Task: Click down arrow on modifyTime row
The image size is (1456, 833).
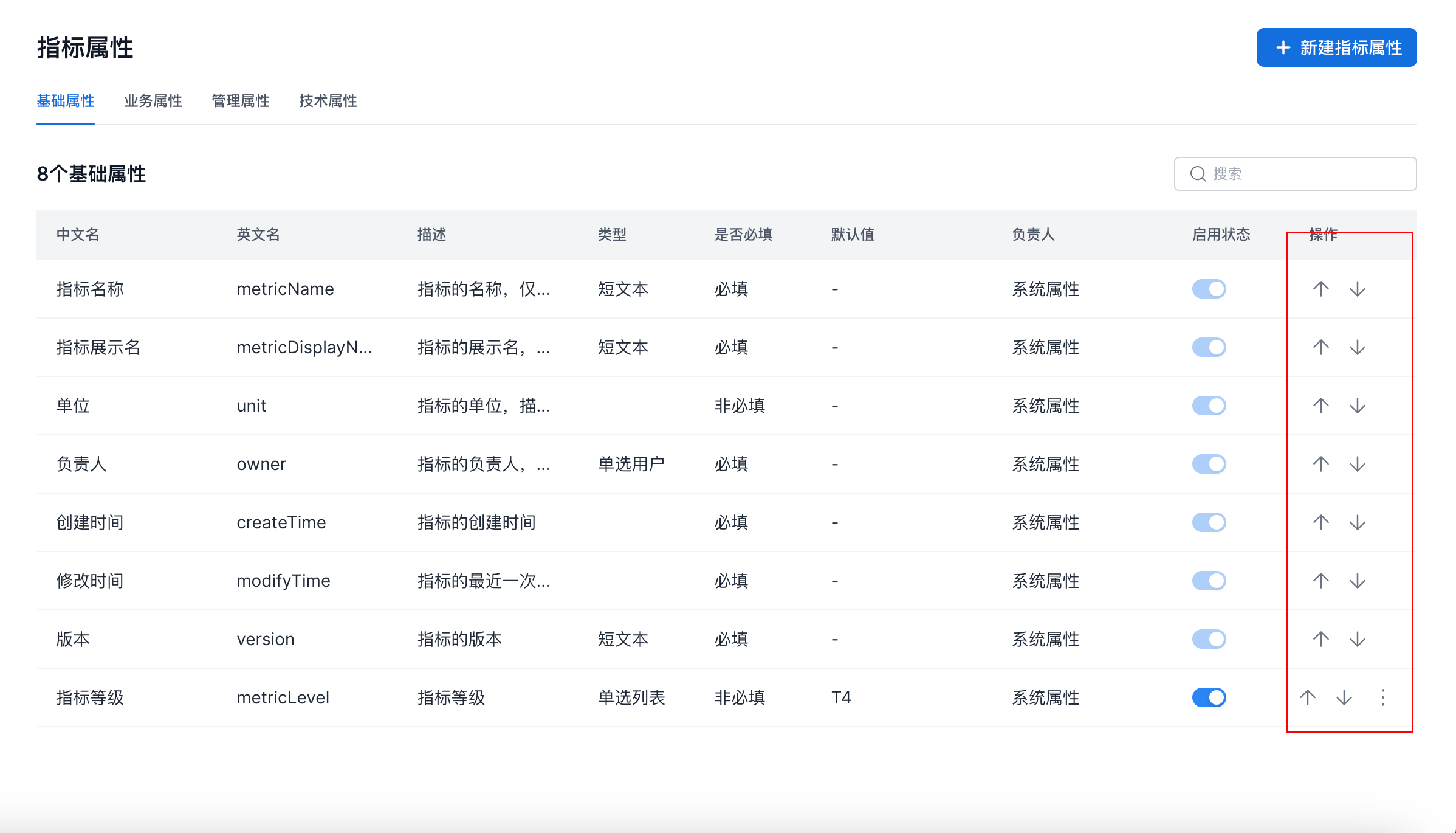Action: [1357, 581]
